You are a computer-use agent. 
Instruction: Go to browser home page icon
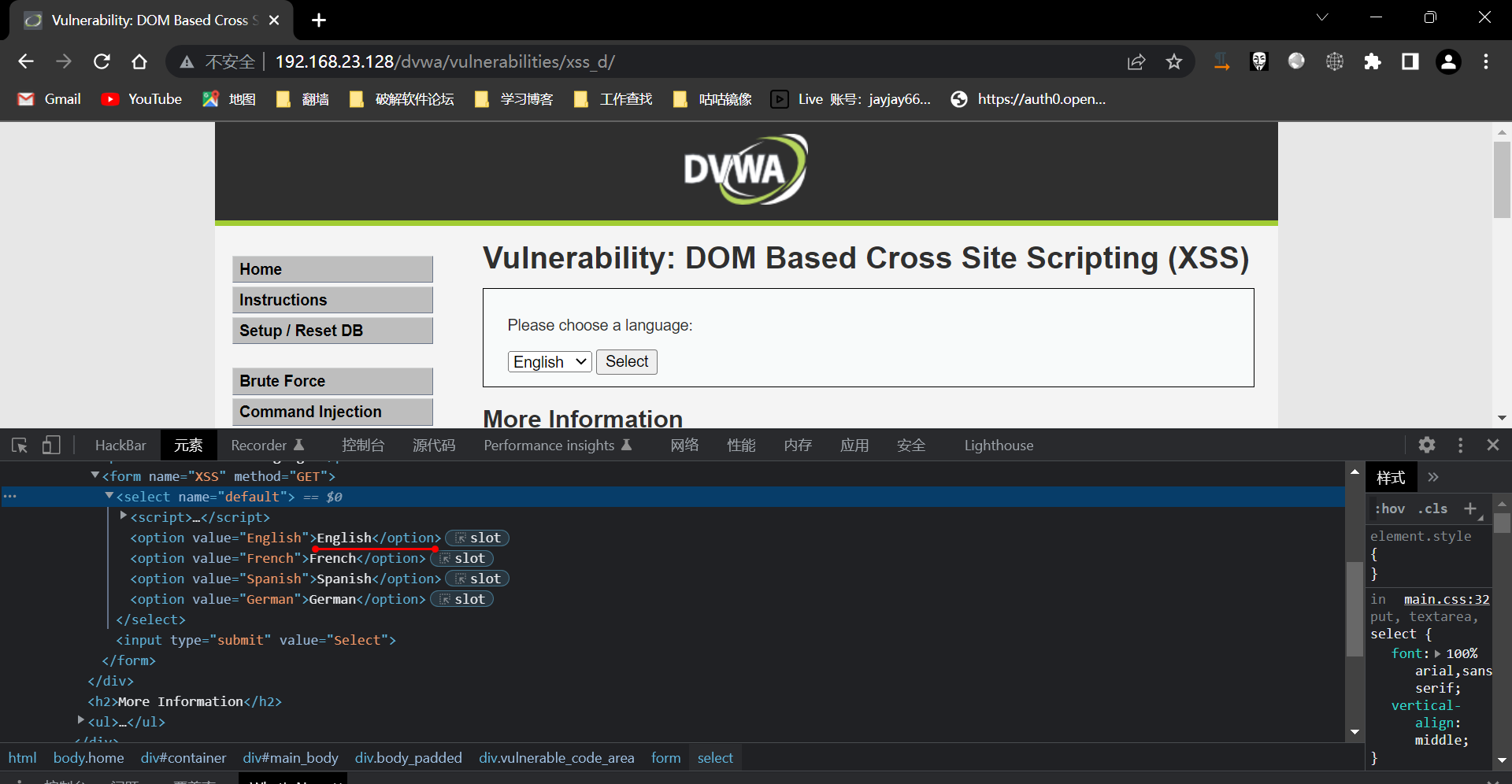tap(139, 61)
